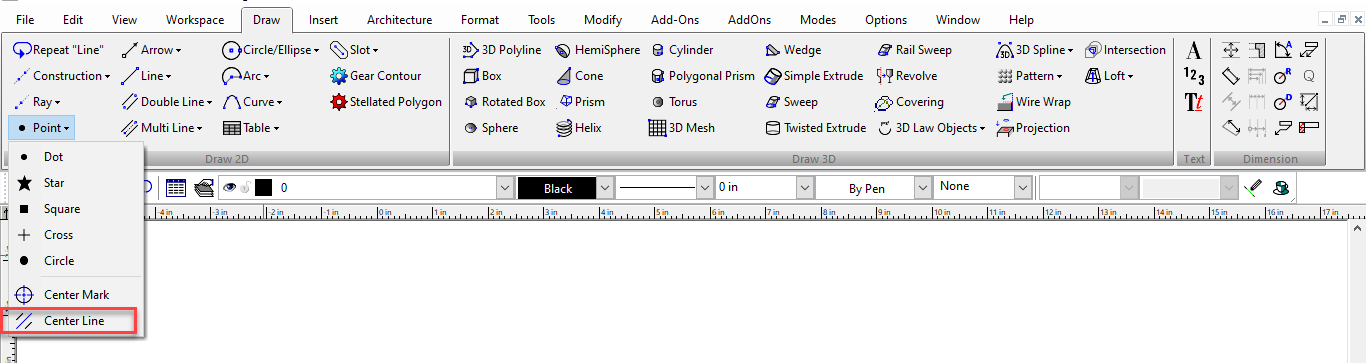Select Center Line from Point menu

coord(73,321)
